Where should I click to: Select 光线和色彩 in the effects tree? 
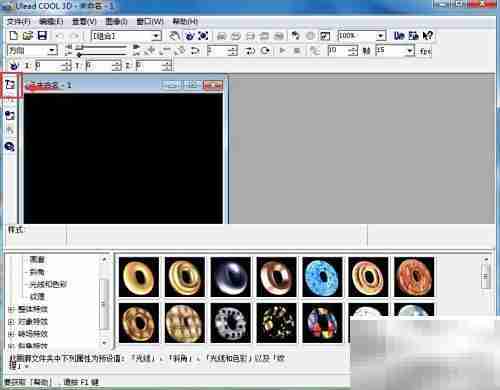pyautogui.click(x=48, y=284)
